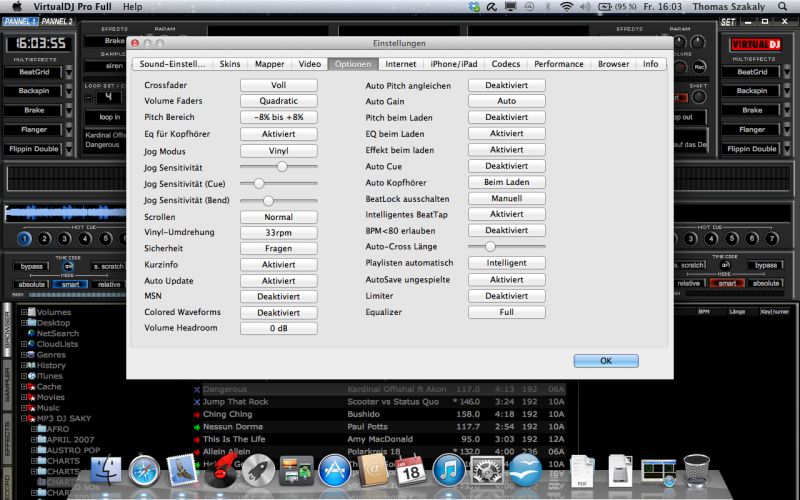Click the left deck waveform overview
Viewport: 800px width, 500px height.
(x=65, y=212)
